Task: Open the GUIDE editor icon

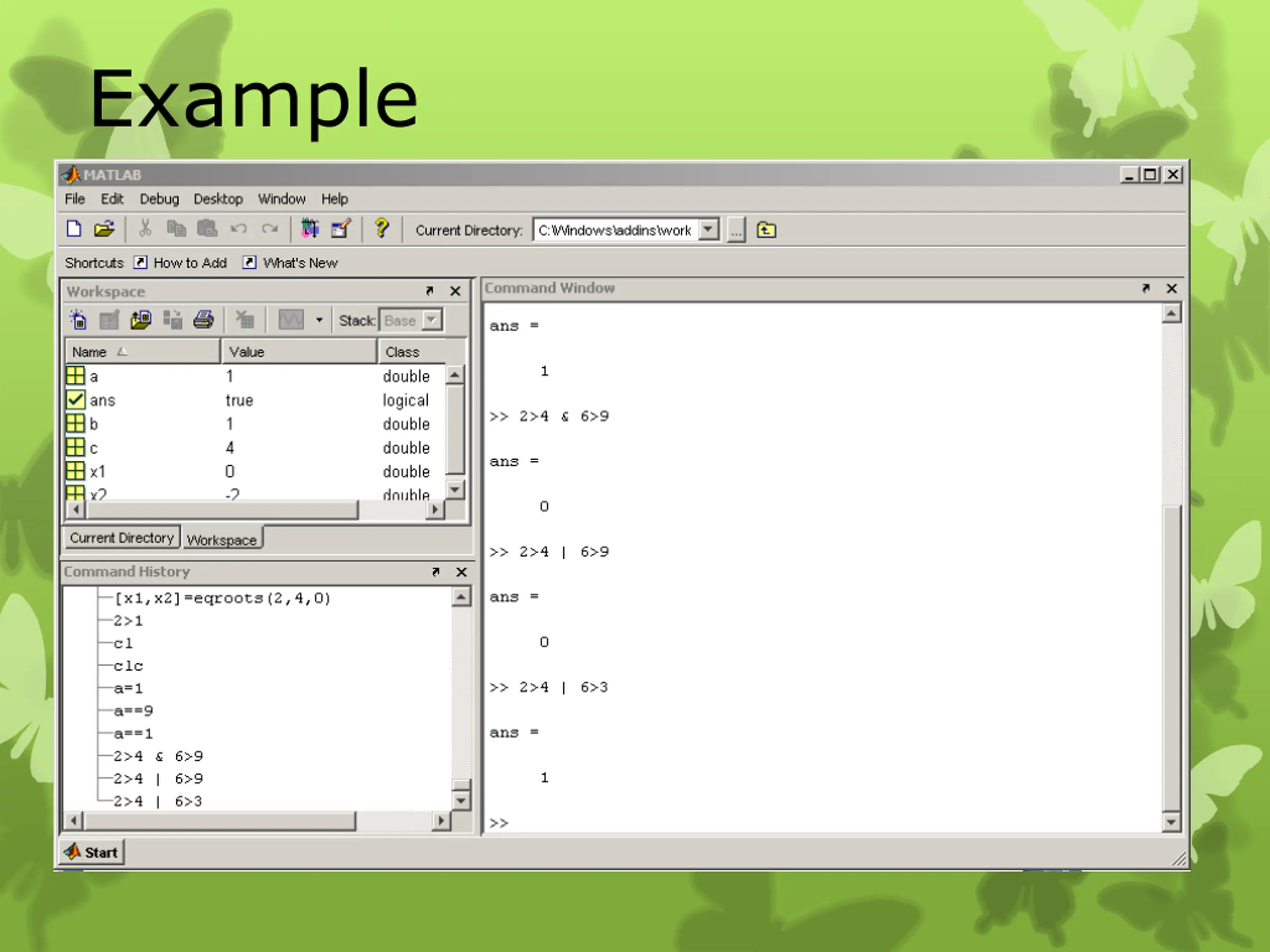Action: click(x=341, y=229)
